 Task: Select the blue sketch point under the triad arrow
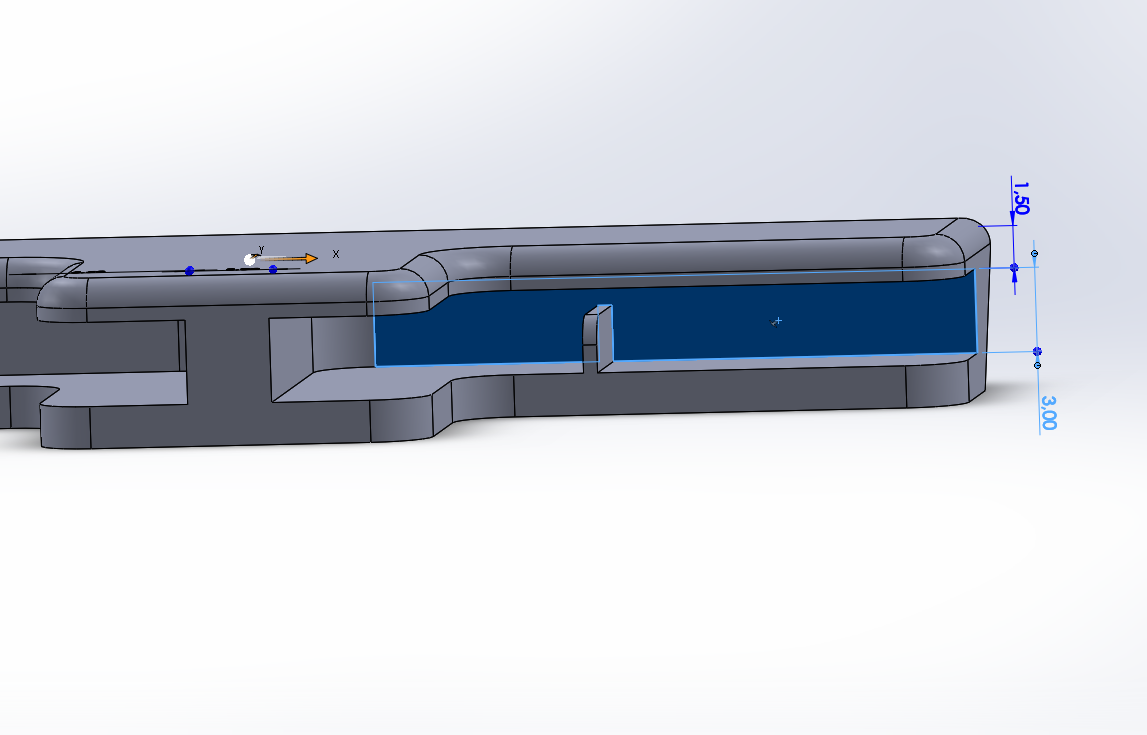[273, 269]
